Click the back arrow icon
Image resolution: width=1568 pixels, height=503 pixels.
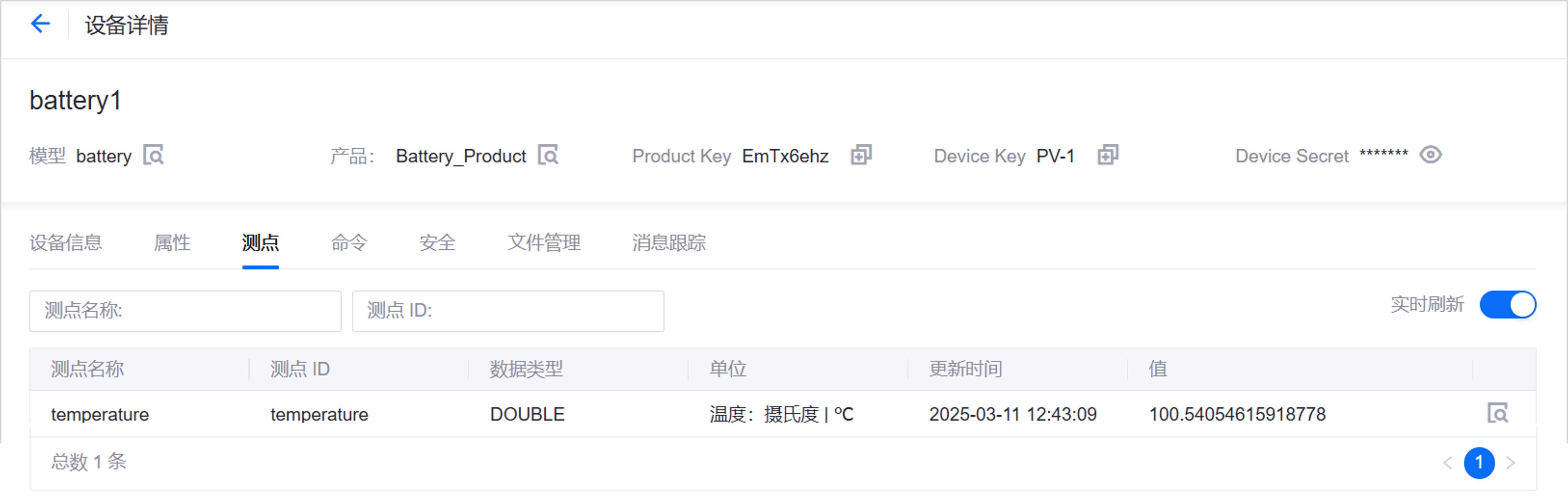tap(40, 24)
